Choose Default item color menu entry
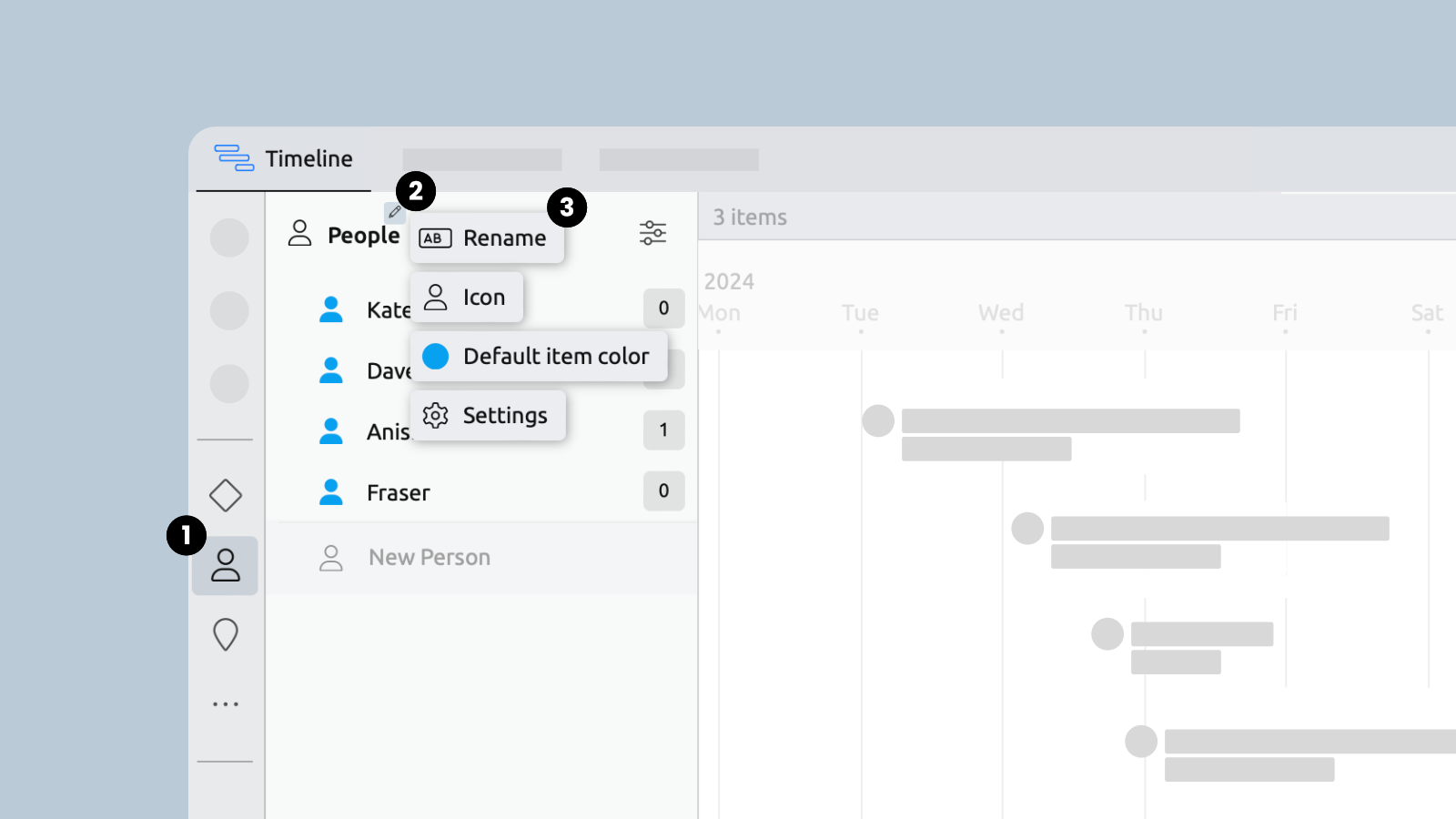 tap(539, 357)
